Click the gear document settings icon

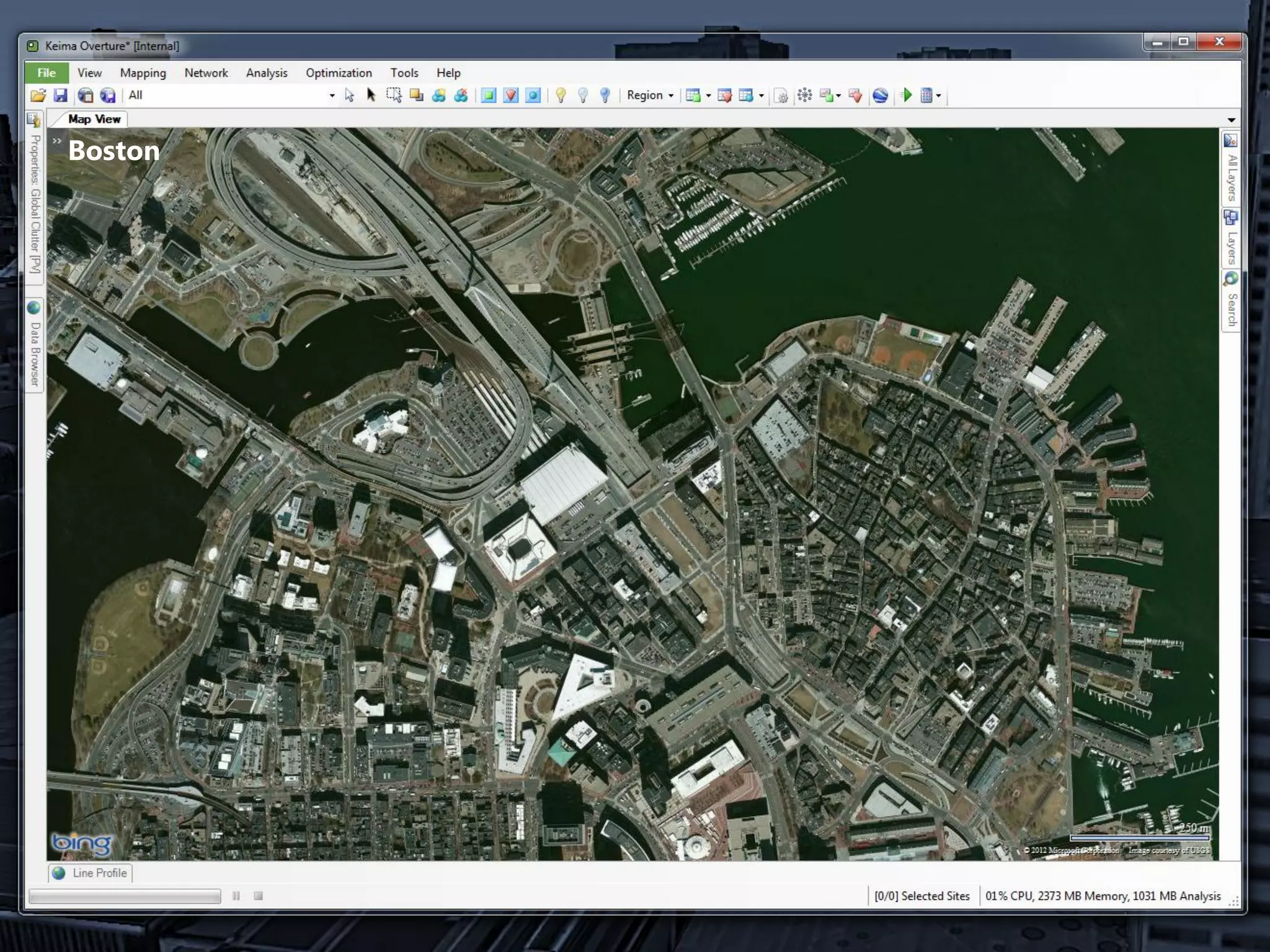pos(781,95)
